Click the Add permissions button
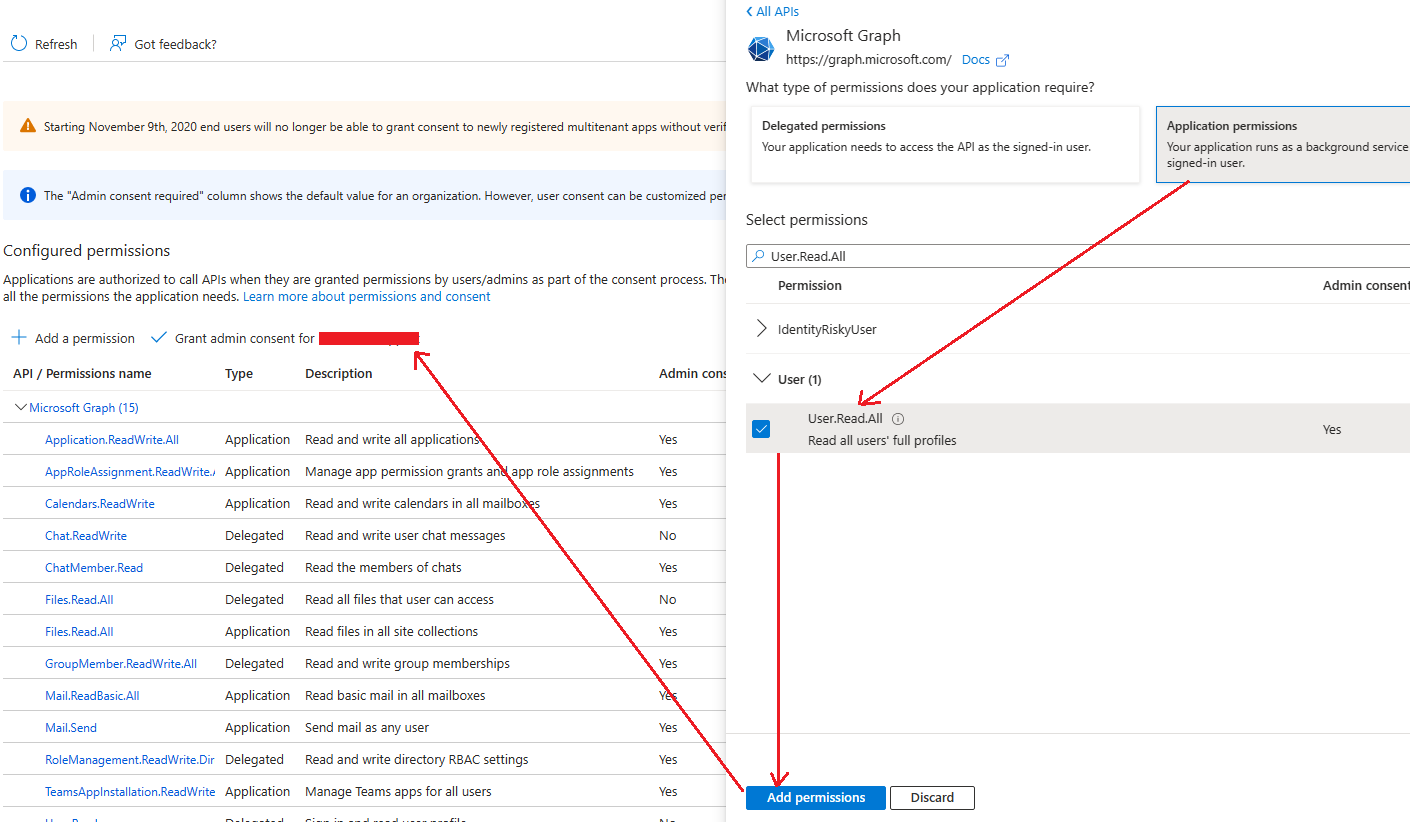This screenshot has height=822, width=1410. (816, 798)
